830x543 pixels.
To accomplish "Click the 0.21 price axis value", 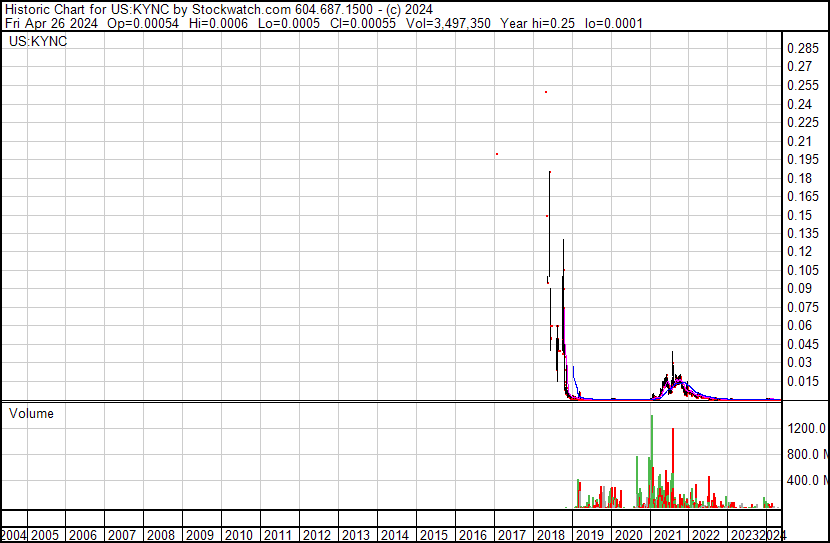I will (800, 141).
